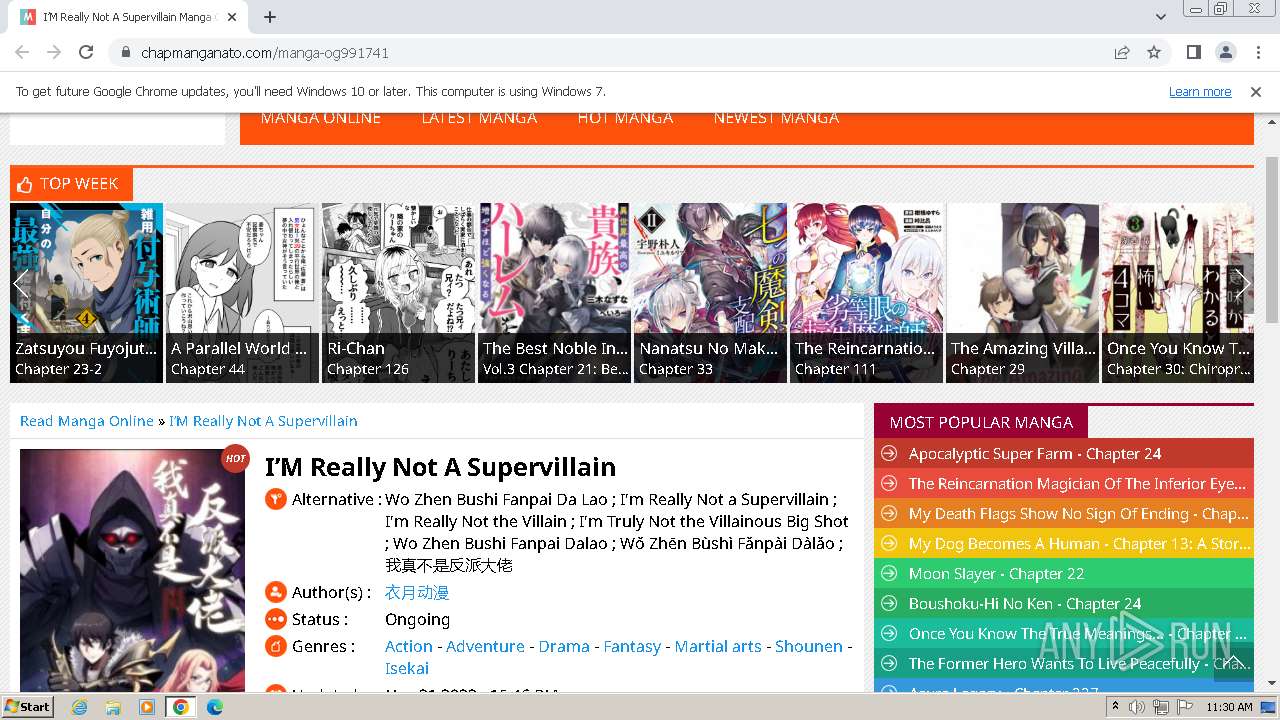Open Once You Know The True Meanings entry
The height and width of the screenshot is (720, 1280).
pyautogui.click(x=1078, y=633)
